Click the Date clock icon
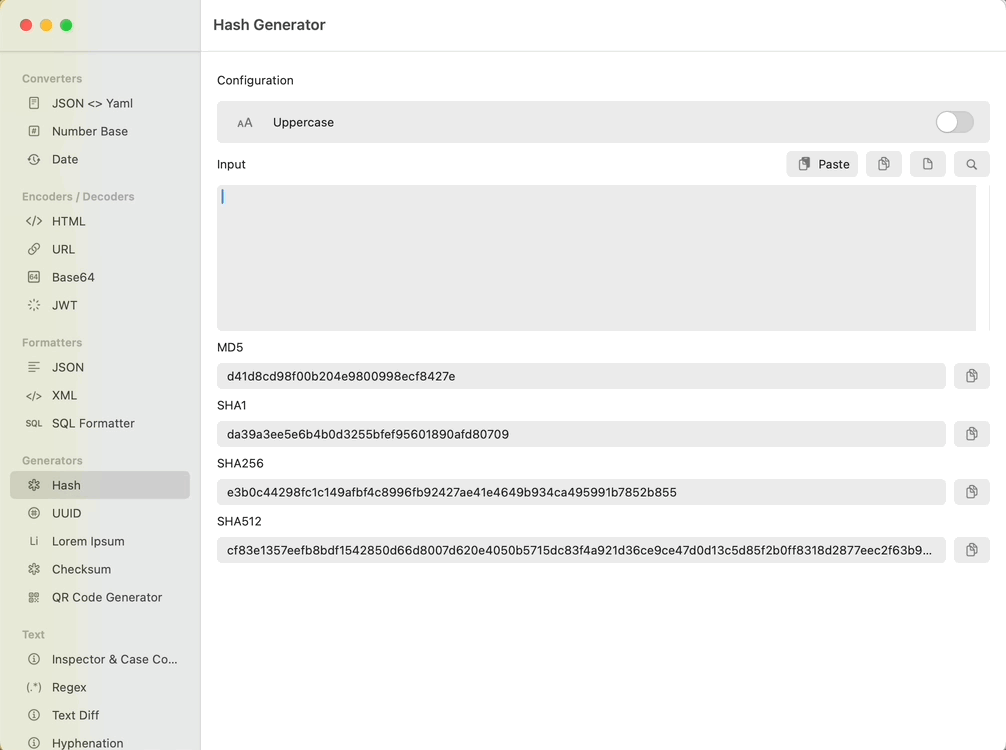The image size is (1006, 750). click(34, 159)
